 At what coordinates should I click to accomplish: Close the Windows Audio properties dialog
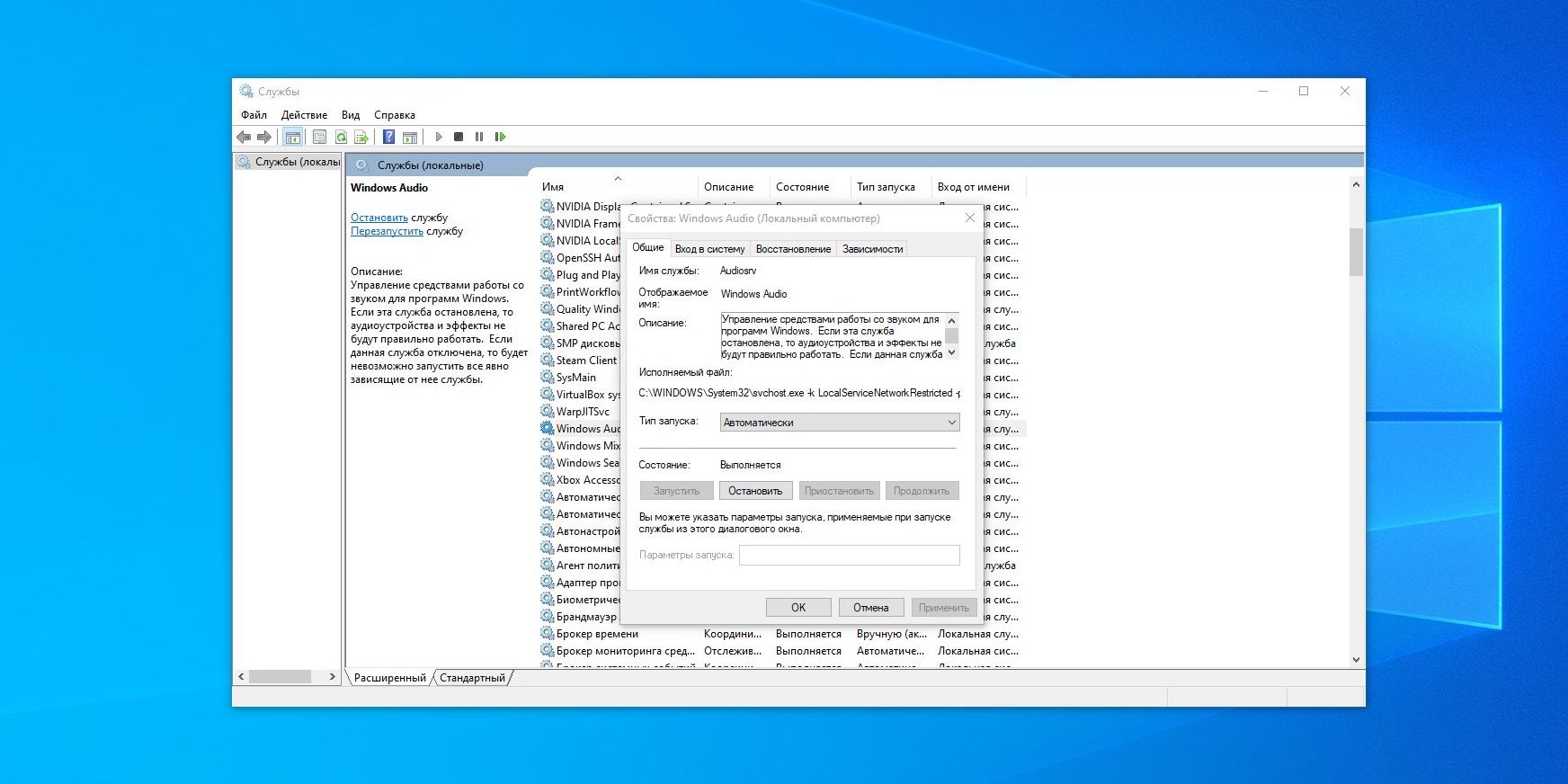tap(970, 218)
